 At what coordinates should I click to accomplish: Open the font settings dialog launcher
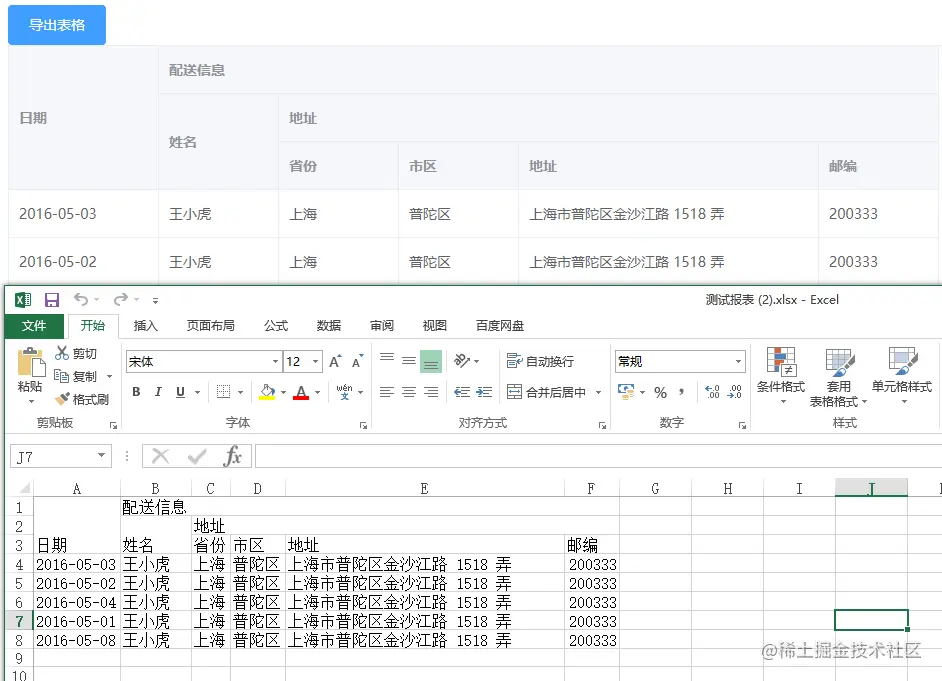point(363,425)
